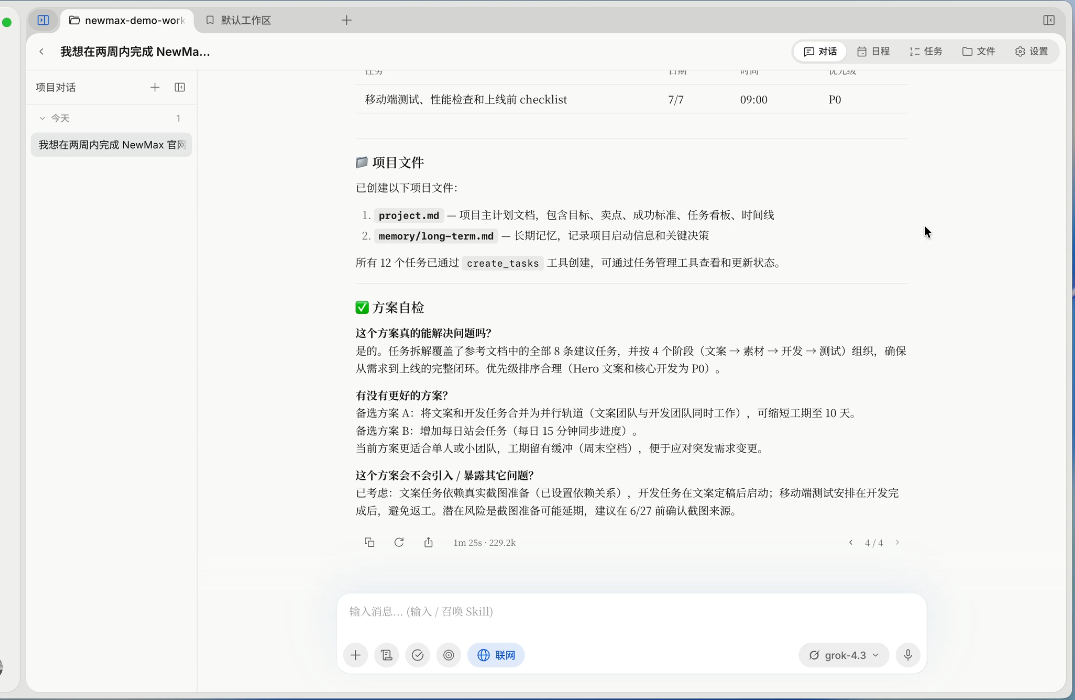Open the 任务 view tab
This screenshot has height=700, width=1075.
926,51
